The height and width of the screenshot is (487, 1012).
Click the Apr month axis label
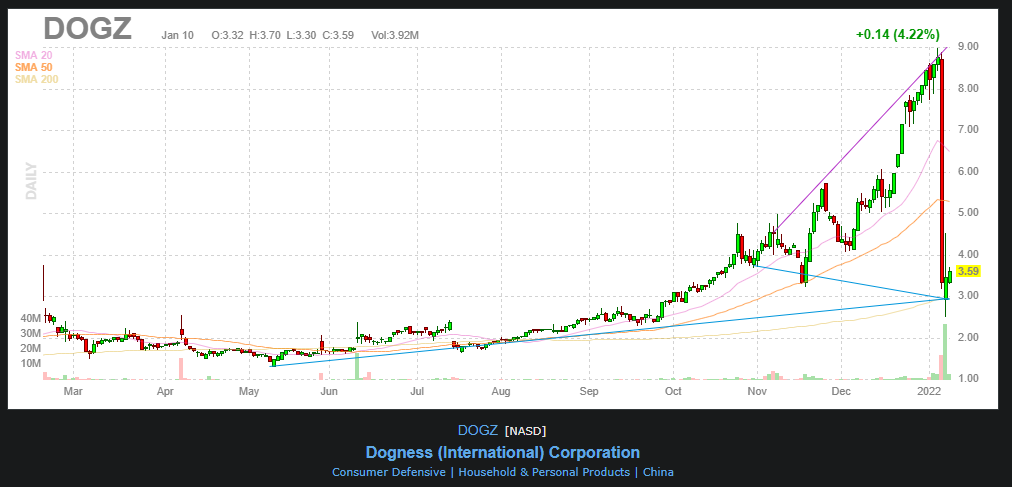coord(166,391)
